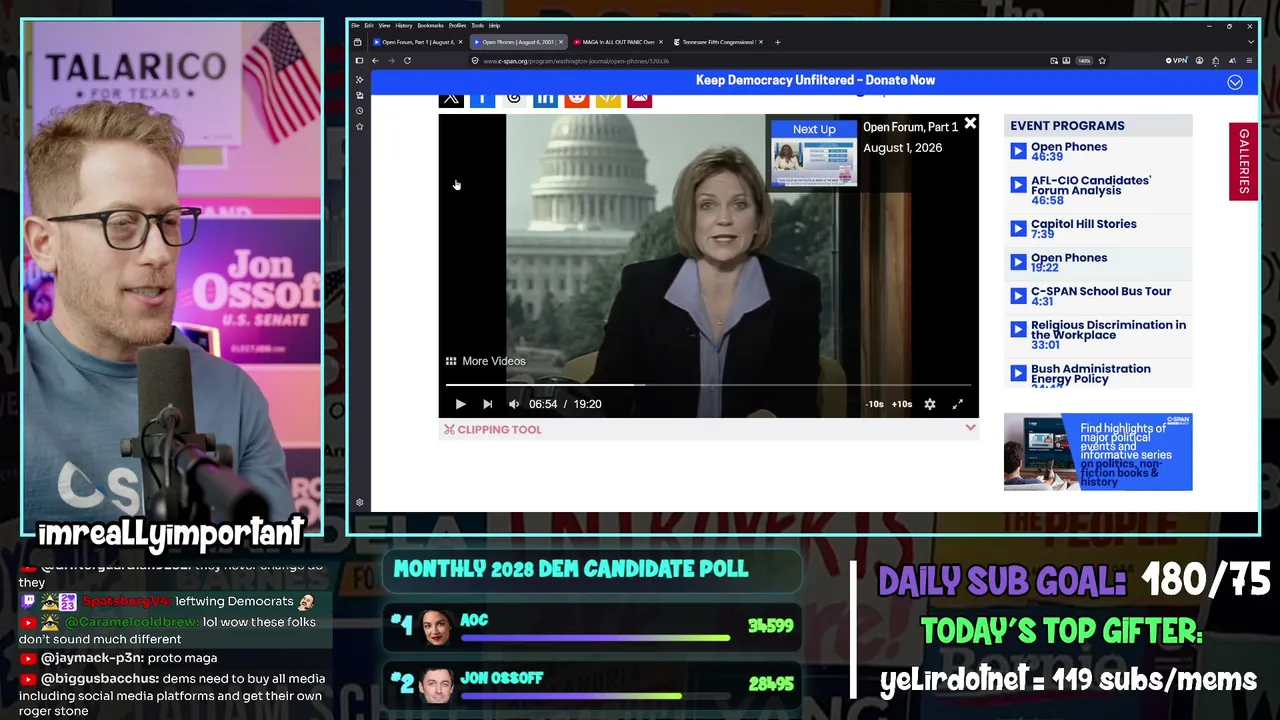Toggle the browser sidebar panel
The width and height of the screenshot is (1280, 720).
pyautogui.click(x=359, y=61)
